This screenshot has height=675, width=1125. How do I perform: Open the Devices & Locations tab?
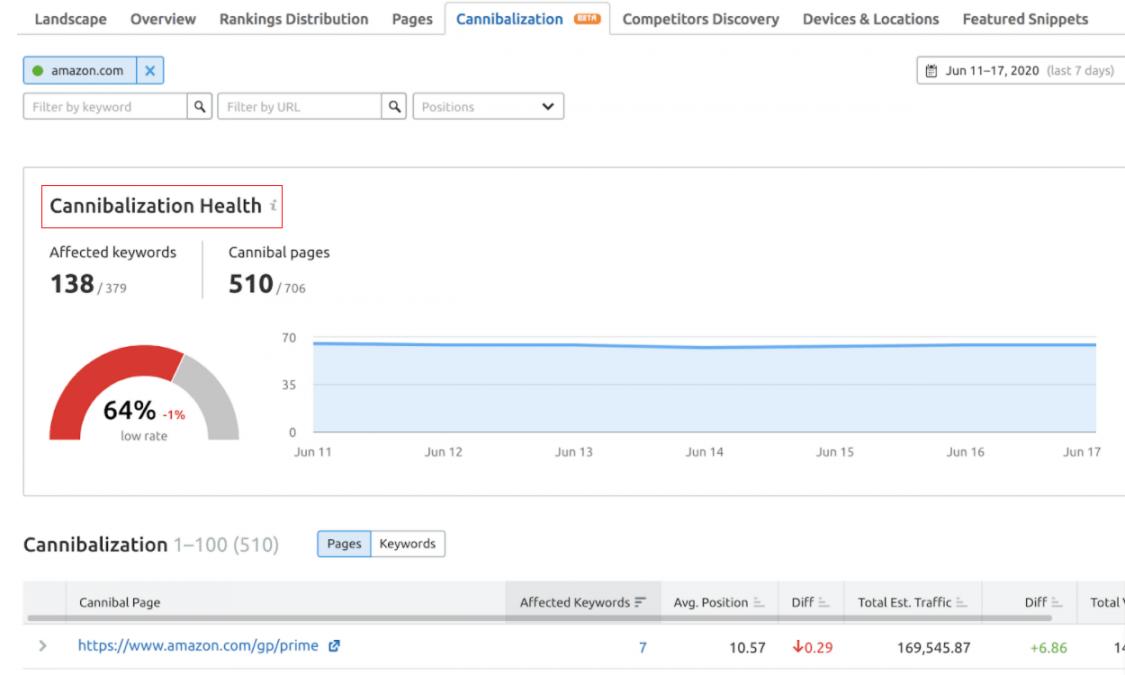pyautogui.click(x=870, y=19)
